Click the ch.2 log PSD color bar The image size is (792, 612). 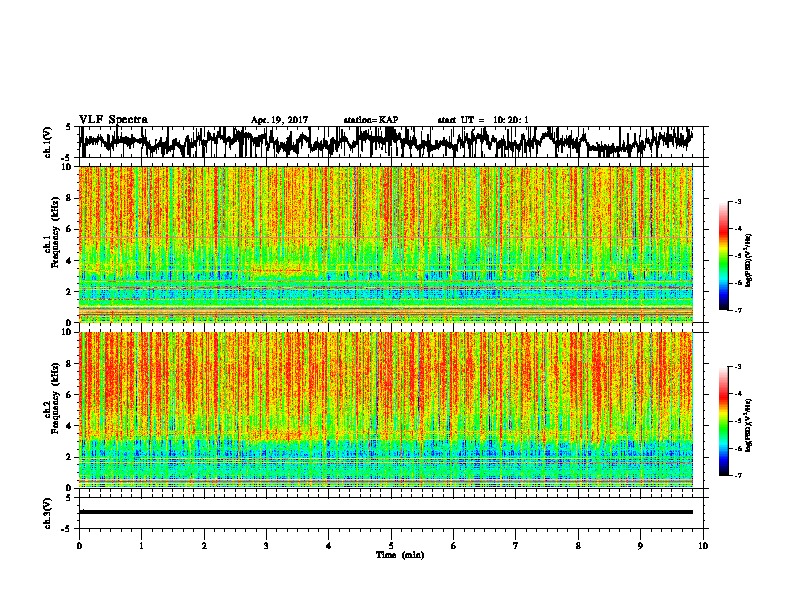[x=724, y=421]
